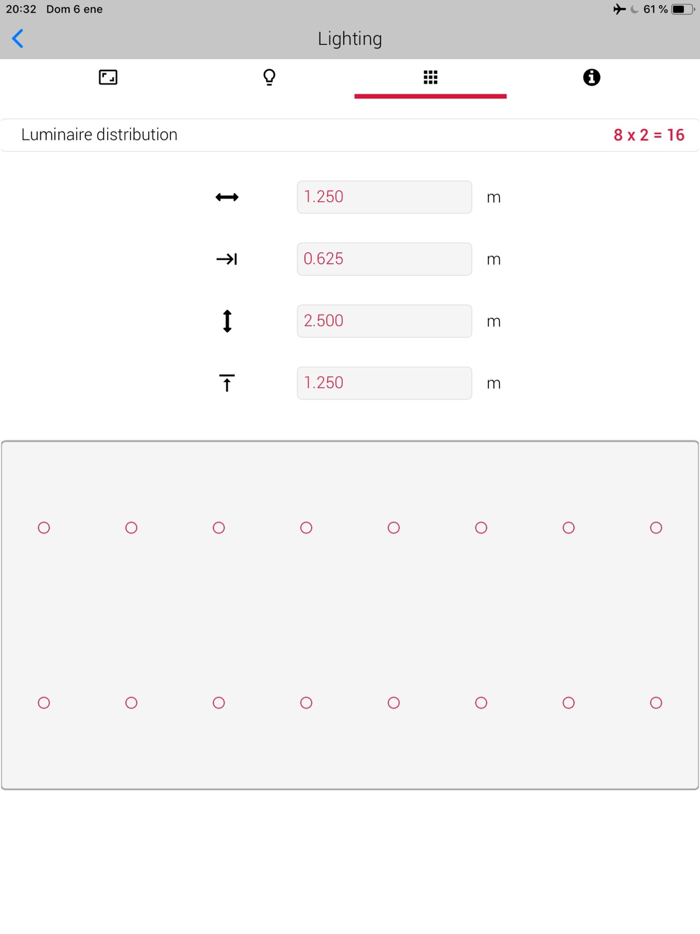Viewport: 700px width, 934px height.
Task: Click the red 8 x 2 = 16 count
Action: point(649,134)
